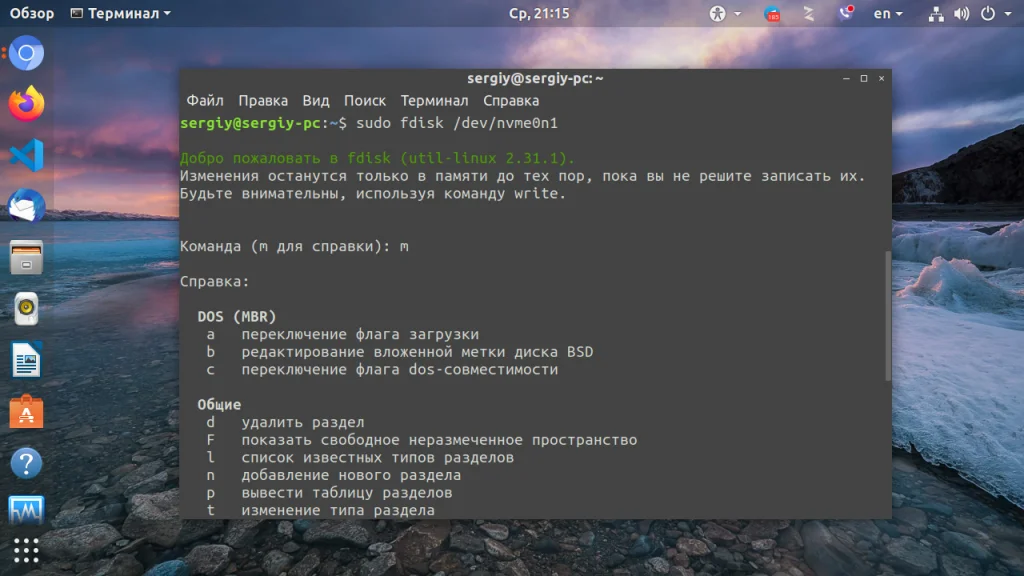
Task: Launch Firefox from the dock
Action: [26, 103]
